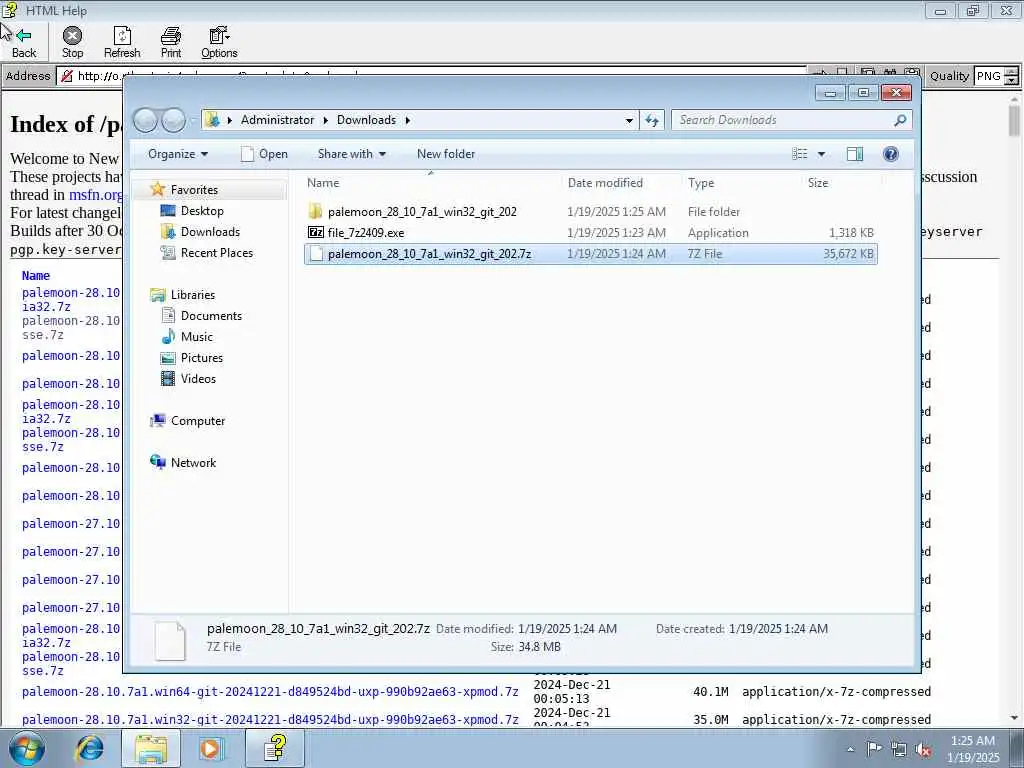The width and height of the screenshot is (1024, 768).
Task: Expand the arrow after Administrator breadcrumb
Action: (x=325, y=120)
